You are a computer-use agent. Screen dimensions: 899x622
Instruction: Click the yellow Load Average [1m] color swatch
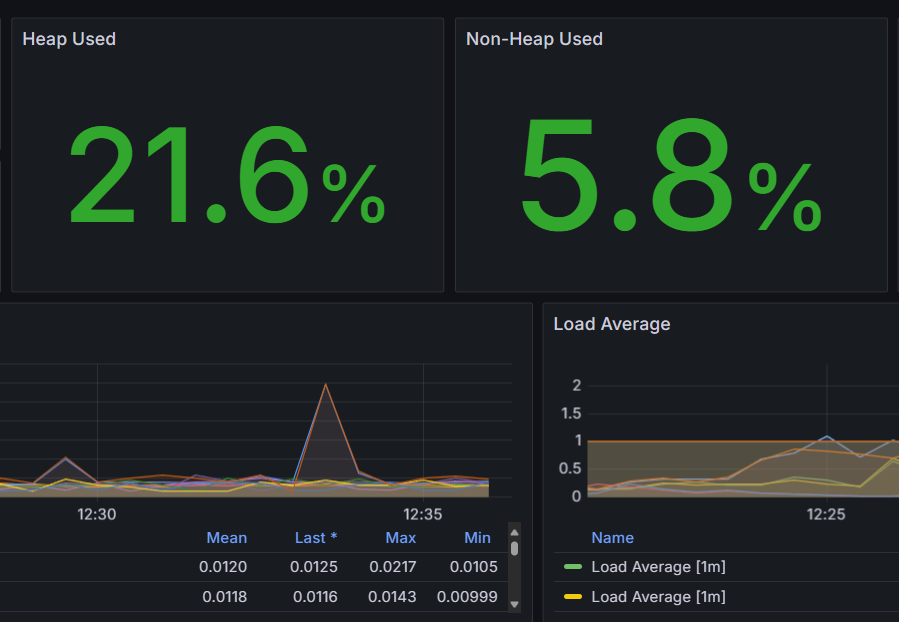point(573,597)
